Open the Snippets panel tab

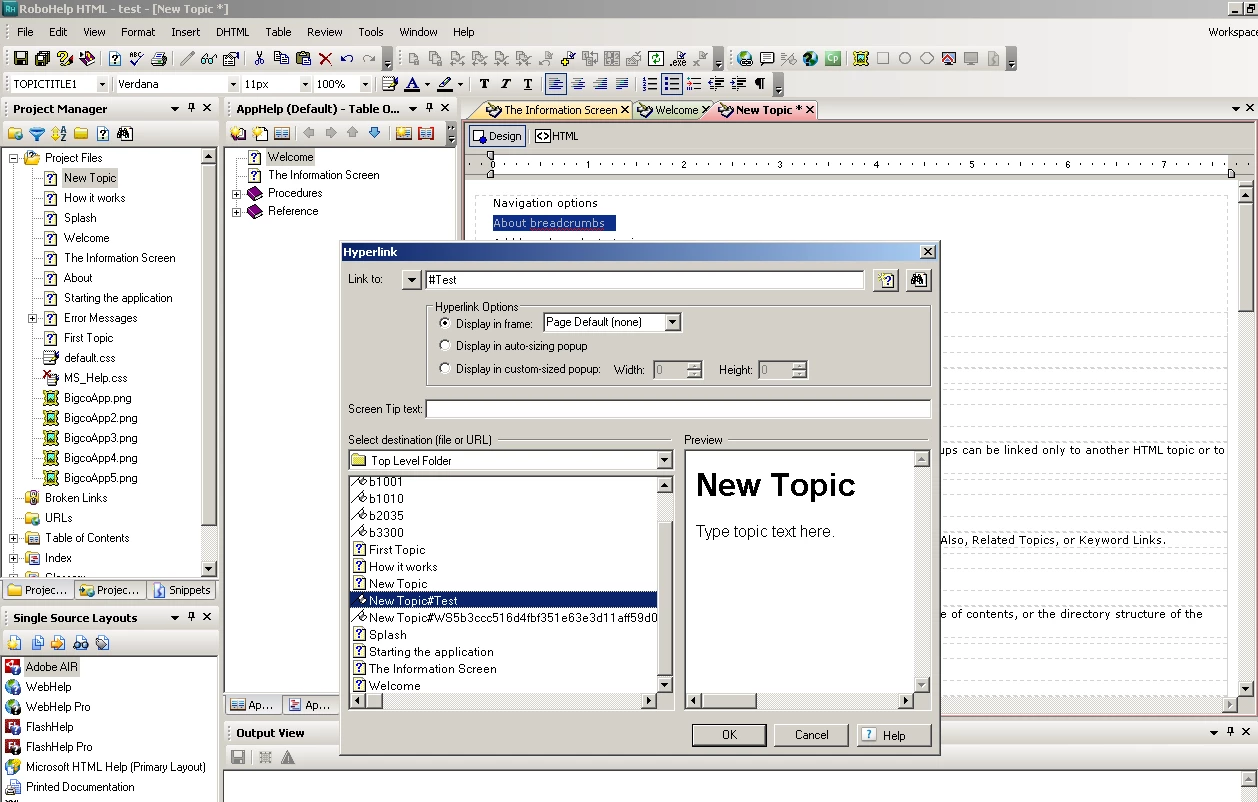pos(183,590)
